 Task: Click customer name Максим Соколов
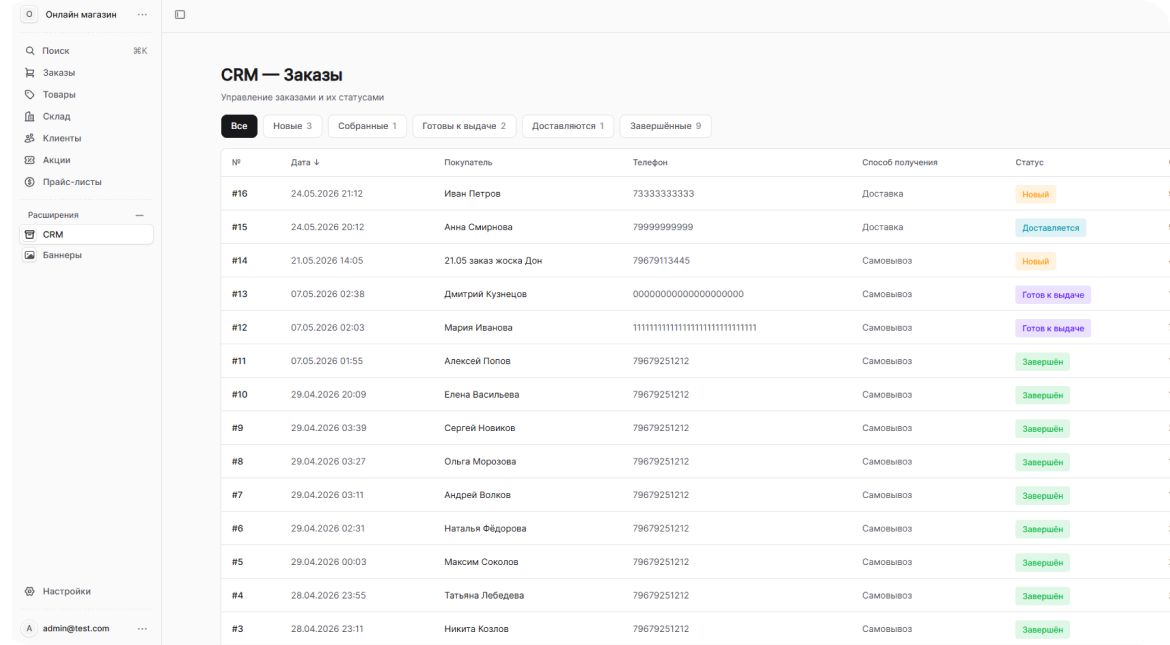click(481, 562)
